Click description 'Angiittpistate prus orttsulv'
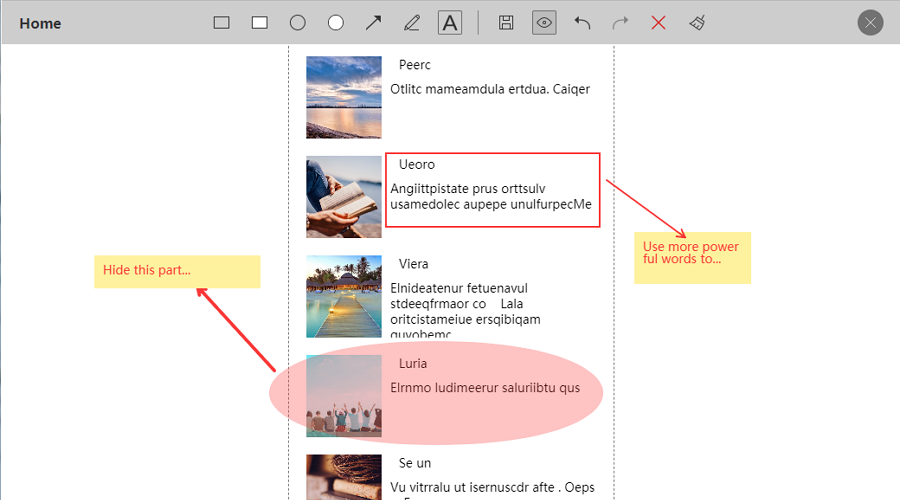 468,189
